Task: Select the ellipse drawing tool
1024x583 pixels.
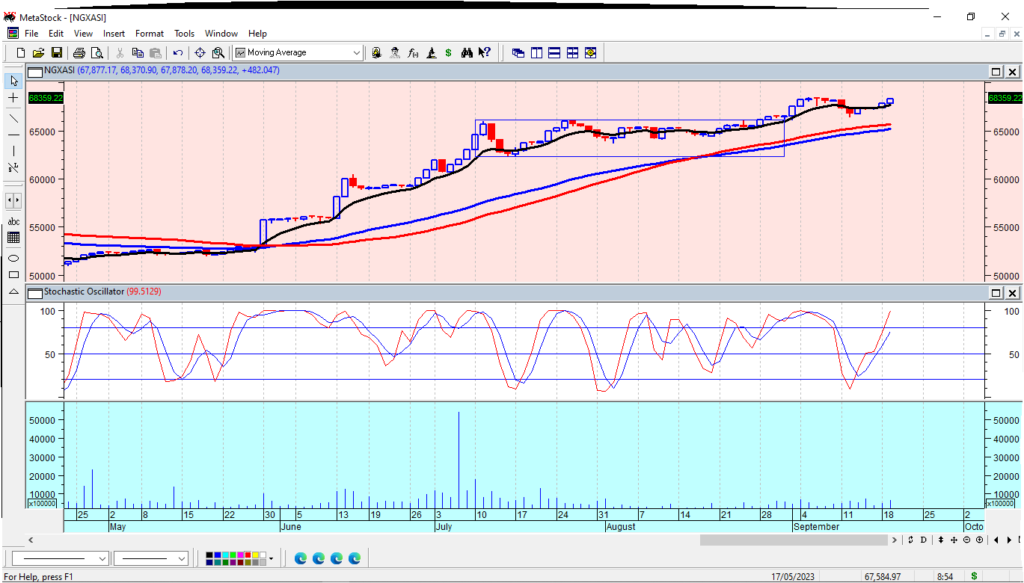Action: [x=14, y=257]
